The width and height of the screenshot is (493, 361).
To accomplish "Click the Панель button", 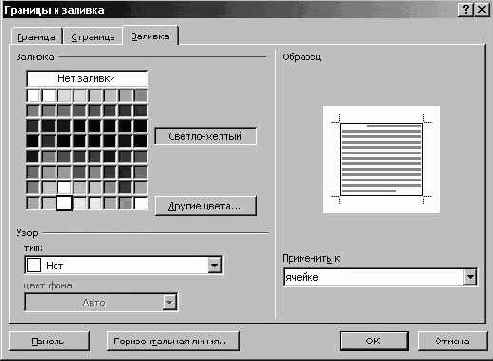I will coord(49,341).
